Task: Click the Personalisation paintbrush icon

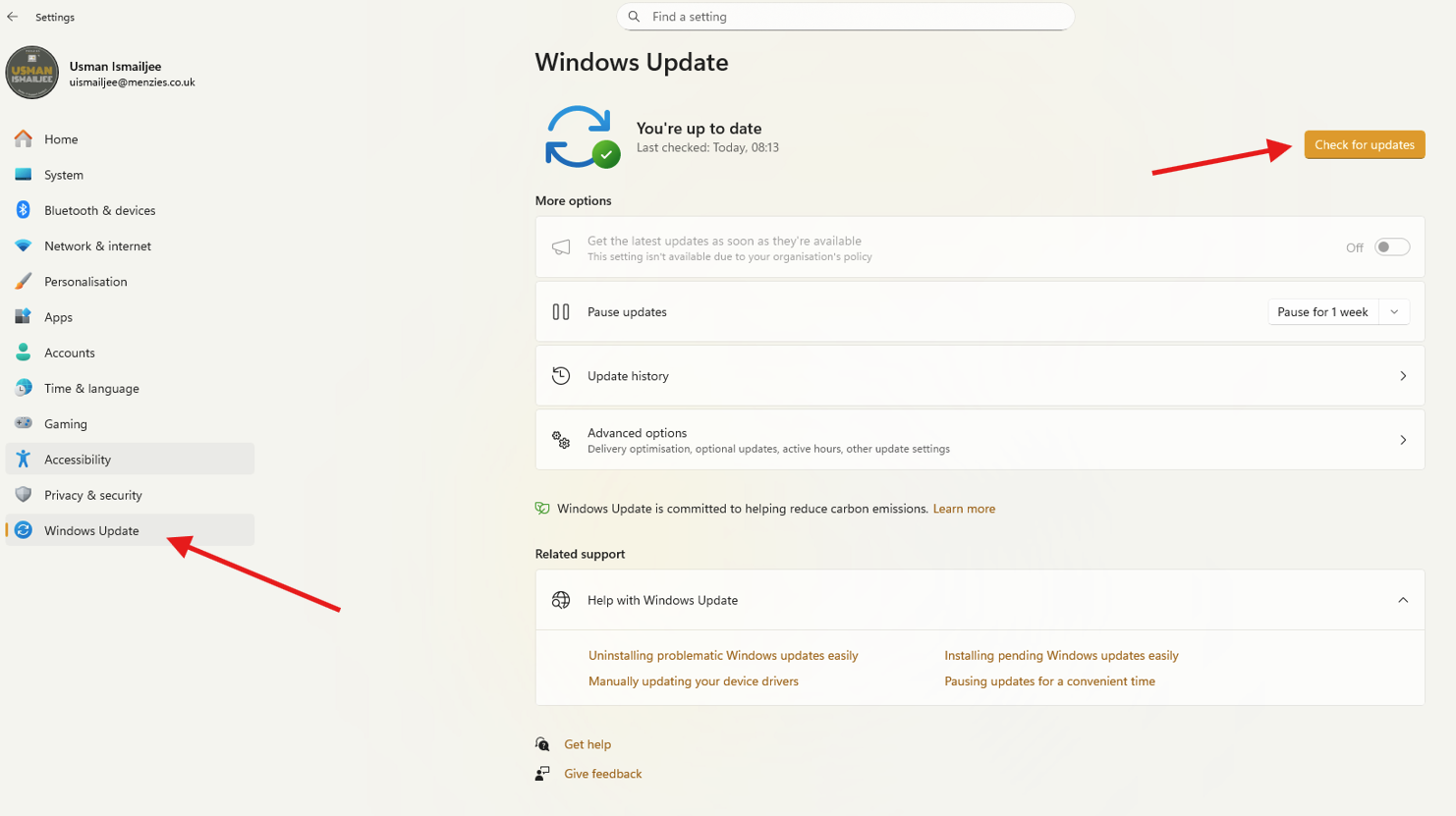Action: point(24,282)
